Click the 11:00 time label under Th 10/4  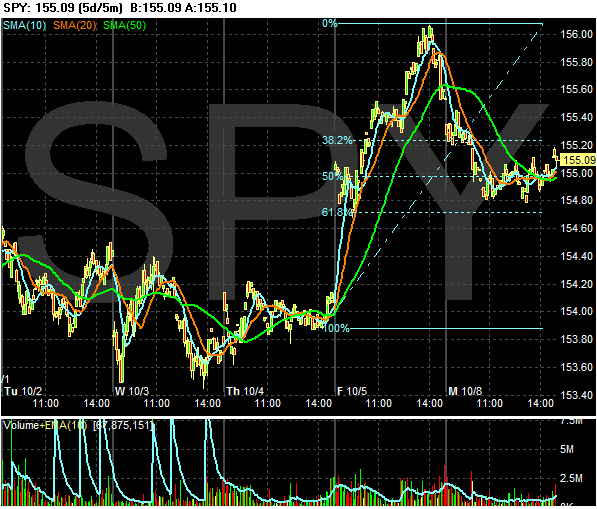tap(267, 403)
